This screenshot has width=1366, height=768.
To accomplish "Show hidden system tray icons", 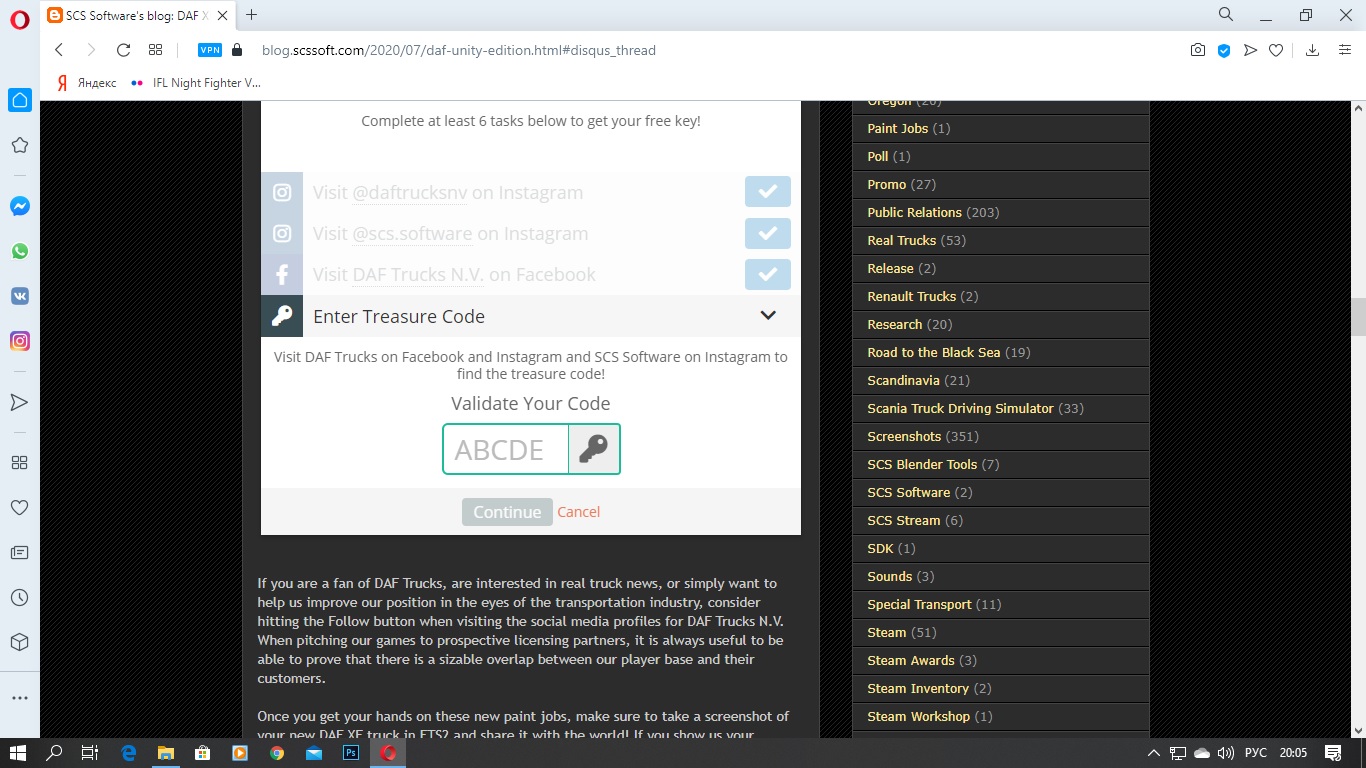I will (x=1153, y=753).
